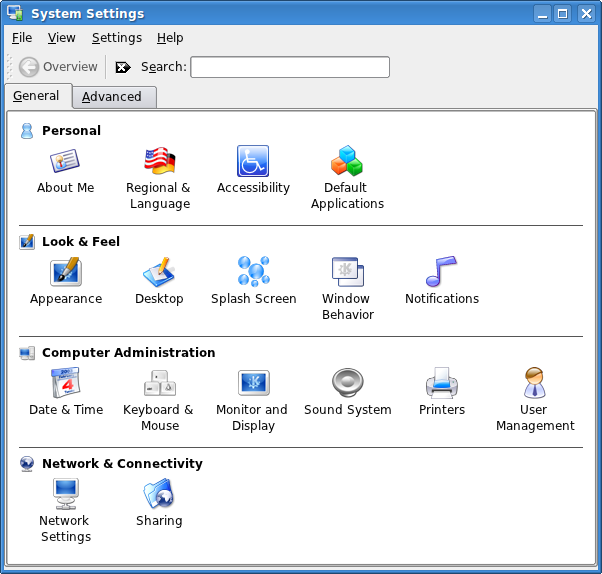Focus the Search input field
602x574 pixels.
pos(290,67)
